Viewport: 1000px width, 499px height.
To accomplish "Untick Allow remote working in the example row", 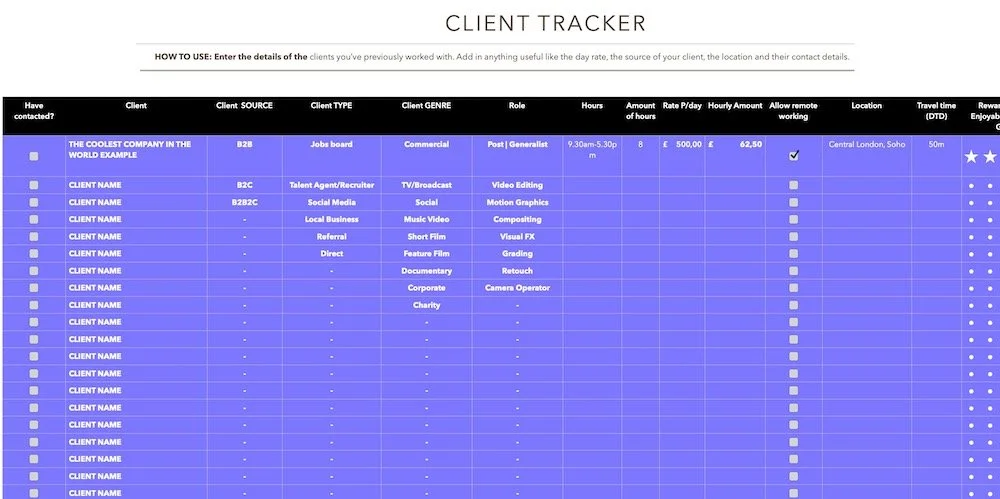I will (793, 155).
